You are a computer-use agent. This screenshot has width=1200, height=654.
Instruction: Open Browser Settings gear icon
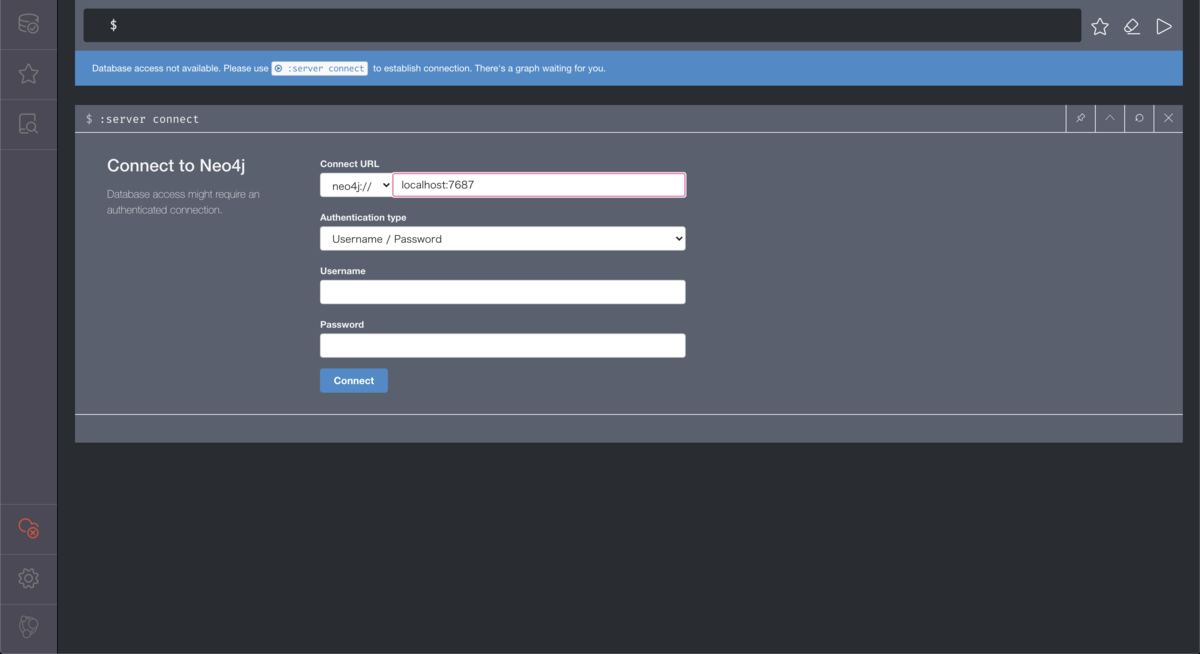(x=28, y=578)
